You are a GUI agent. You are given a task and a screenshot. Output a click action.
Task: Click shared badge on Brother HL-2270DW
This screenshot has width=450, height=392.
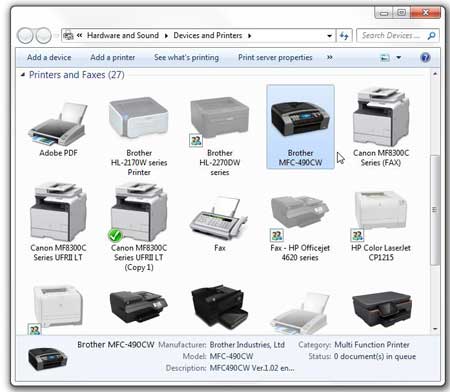coord(196,140)
